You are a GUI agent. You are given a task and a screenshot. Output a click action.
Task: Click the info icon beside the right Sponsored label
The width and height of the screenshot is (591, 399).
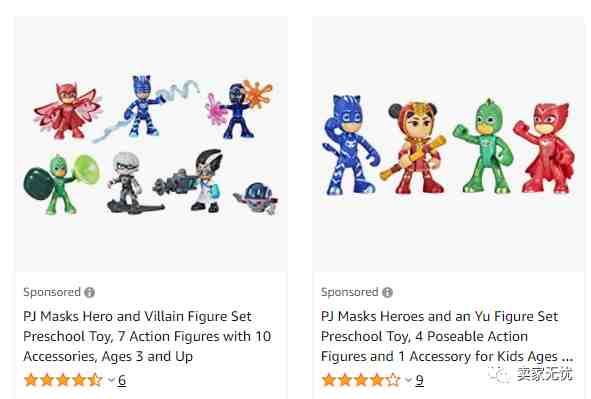point(387,292)
